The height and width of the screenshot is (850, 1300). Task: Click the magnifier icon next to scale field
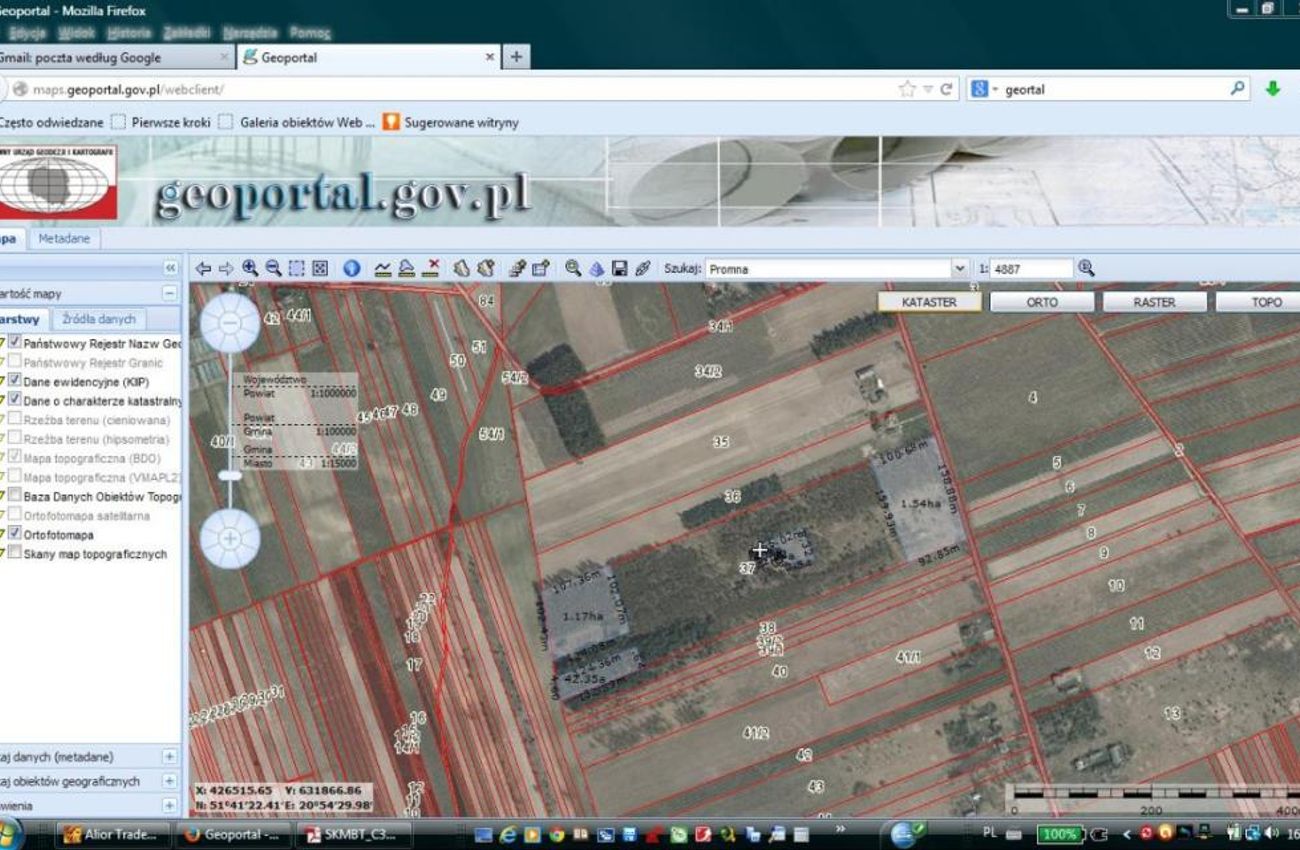click(x=1087, y=268)
